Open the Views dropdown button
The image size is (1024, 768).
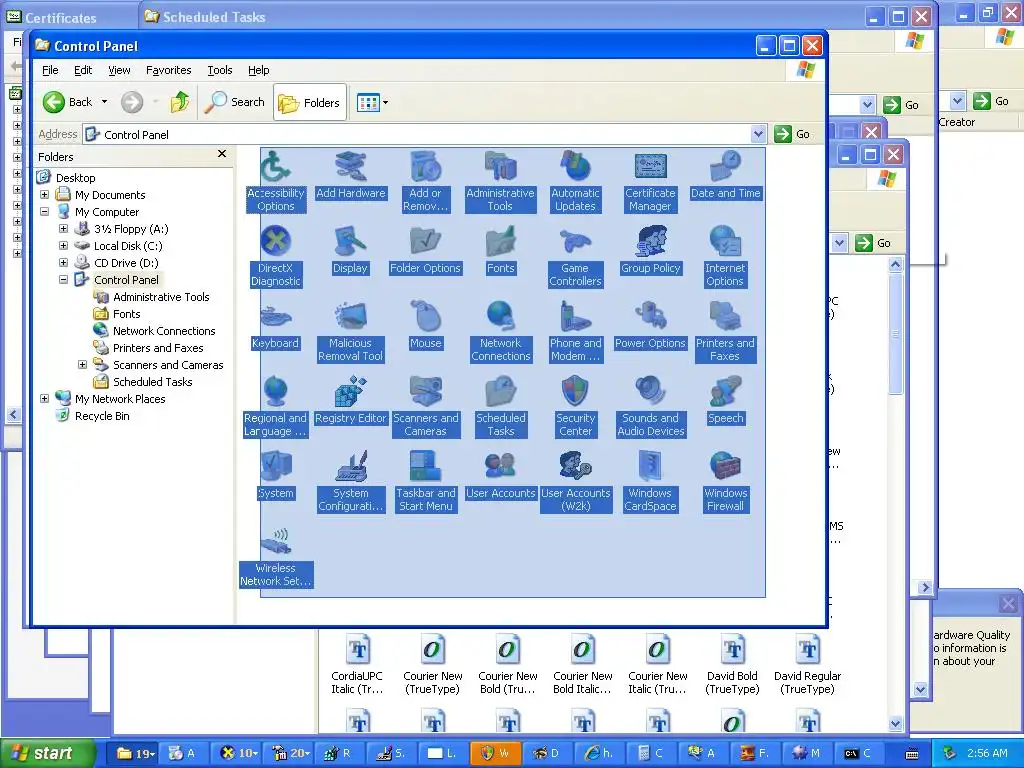pyautogui.click(x=372, y=103)
